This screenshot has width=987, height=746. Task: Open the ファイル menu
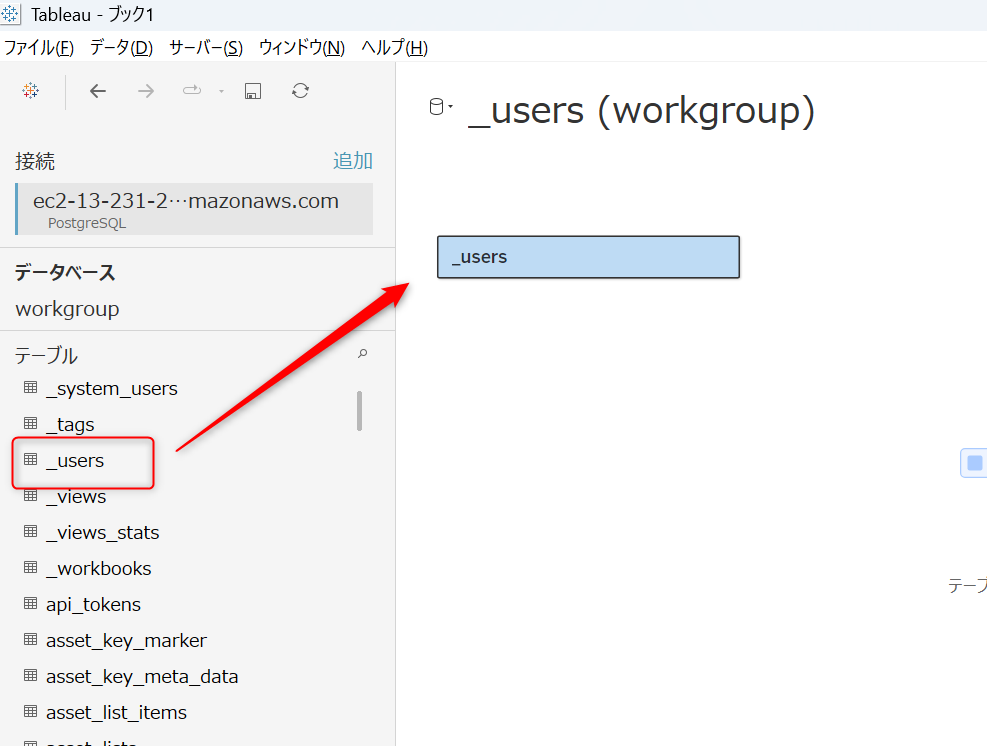38,47
